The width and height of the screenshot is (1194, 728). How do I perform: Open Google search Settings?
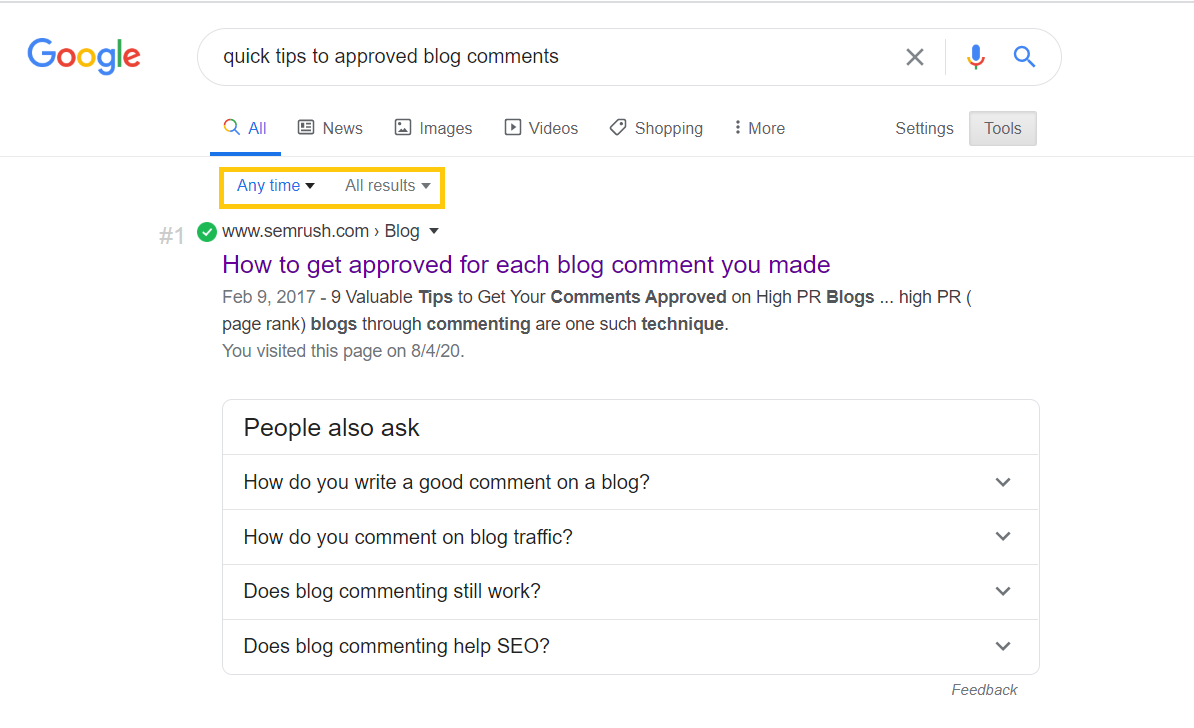pyautogui.click(x=923, y=128)
